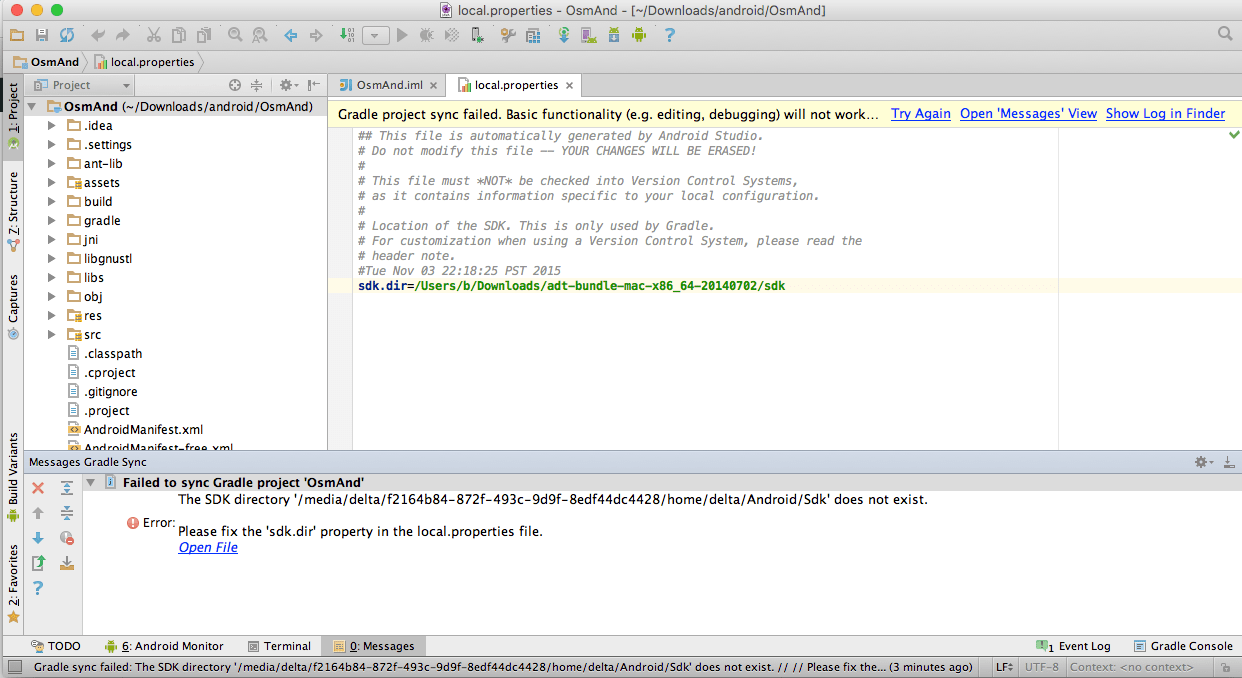Viewport: 1242px width, 678px height.
Task: Expand the ant-lib folder
Action: click(x=52, y=164)
